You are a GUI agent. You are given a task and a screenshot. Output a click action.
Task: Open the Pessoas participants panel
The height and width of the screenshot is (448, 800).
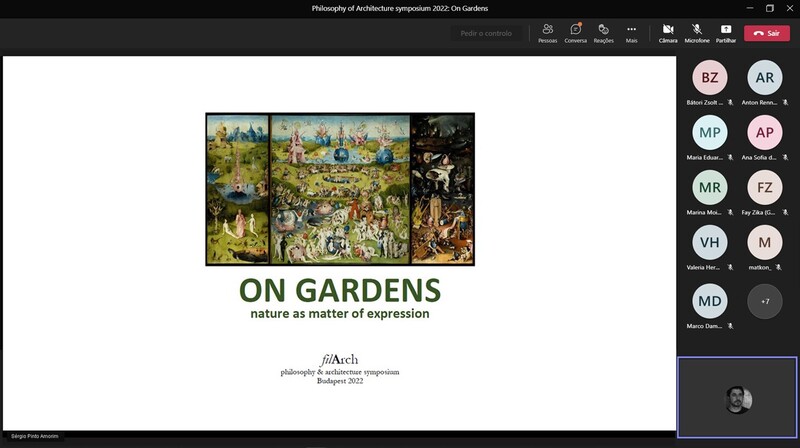point(547,33)
